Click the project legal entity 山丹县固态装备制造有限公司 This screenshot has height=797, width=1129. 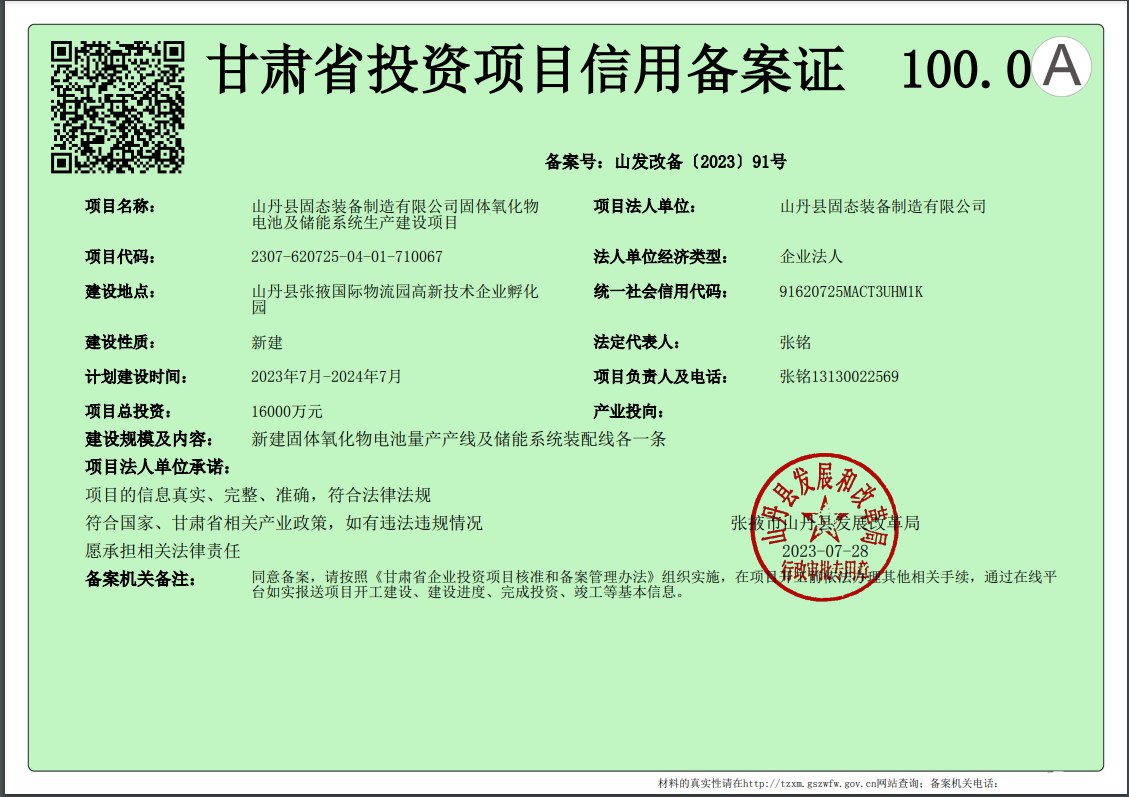882,207
